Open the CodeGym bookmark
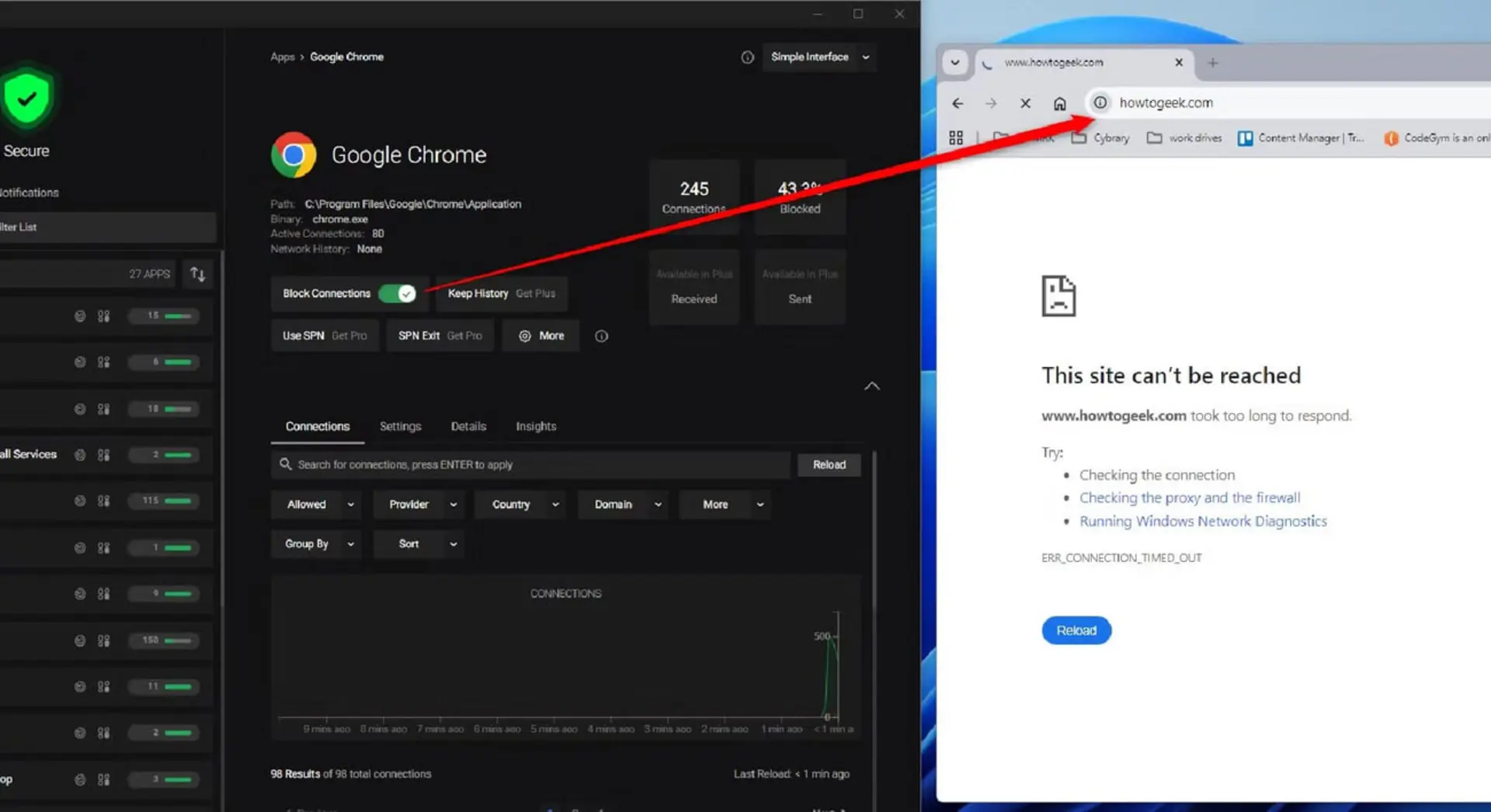 pos(1437,138)
